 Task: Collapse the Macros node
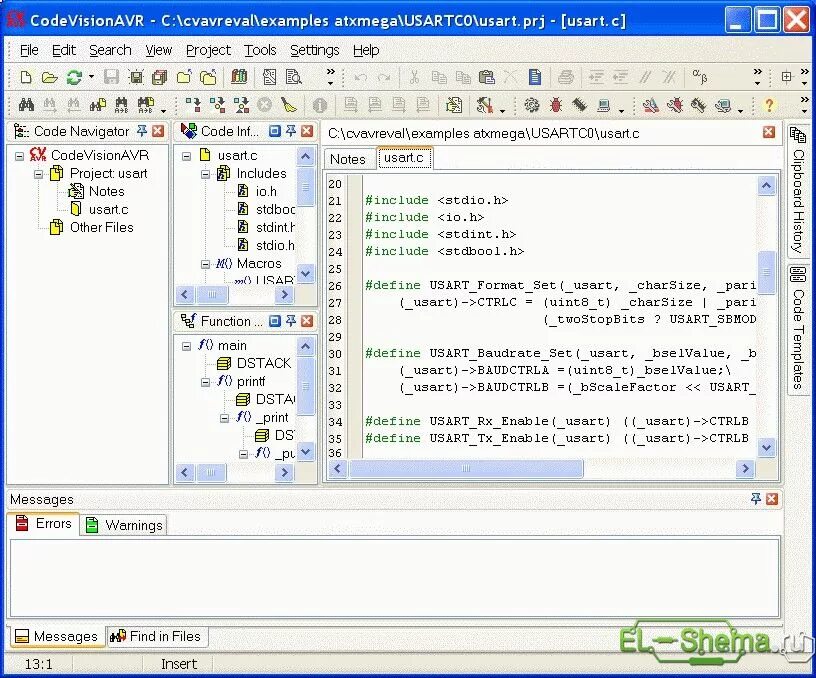coord(205,264)
